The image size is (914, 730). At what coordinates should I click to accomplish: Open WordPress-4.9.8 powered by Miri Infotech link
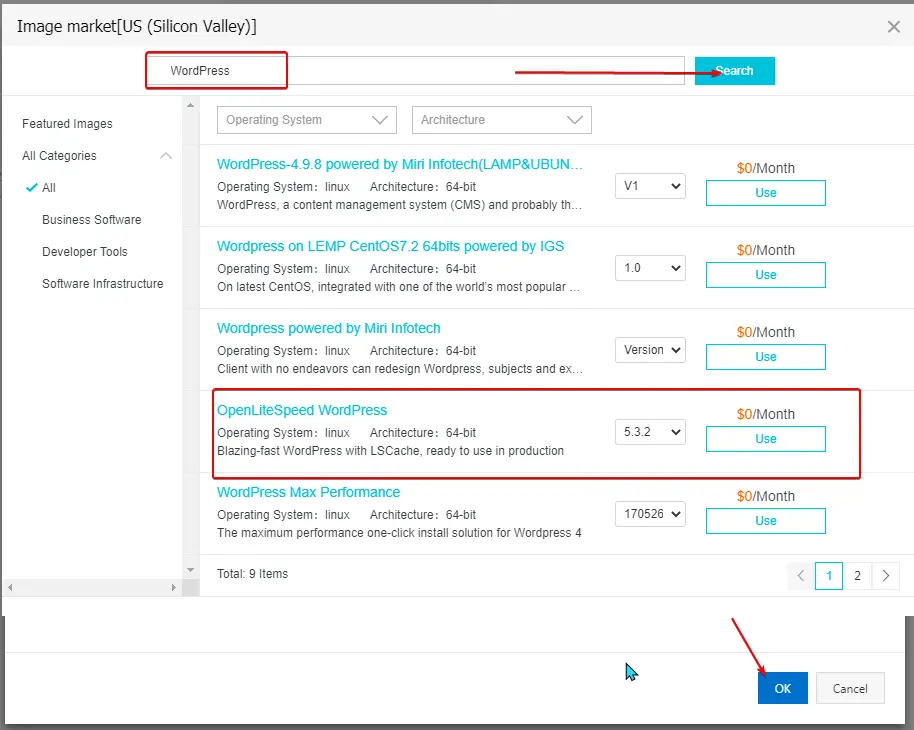pos(400,164)
